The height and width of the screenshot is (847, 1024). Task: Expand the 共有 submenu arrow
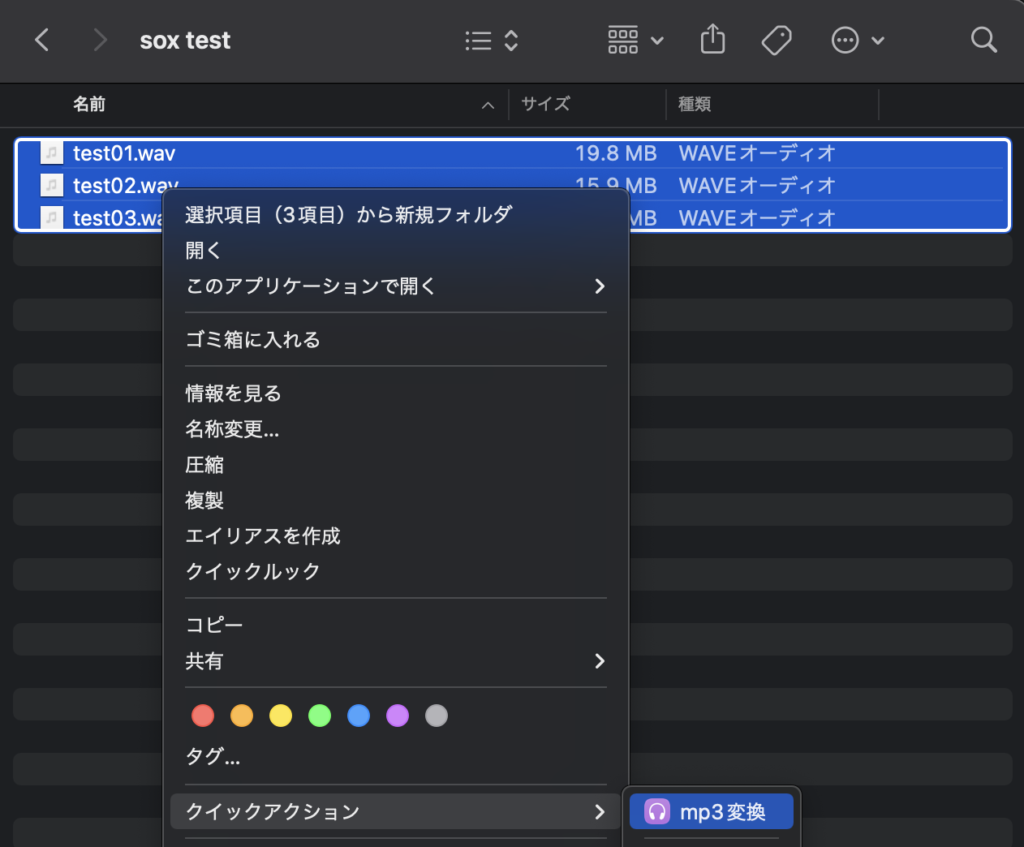click(599, 661)
